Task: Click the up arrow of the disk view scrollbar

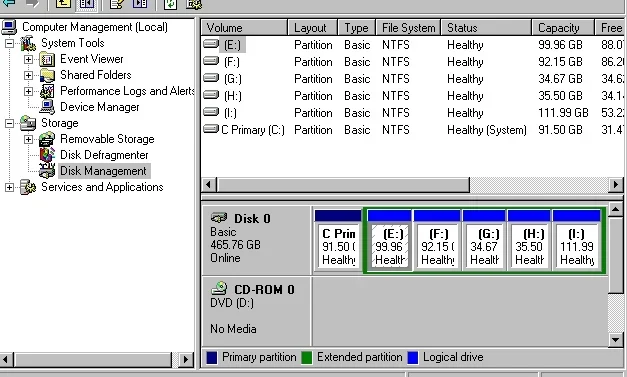Action: click(616, 209)
